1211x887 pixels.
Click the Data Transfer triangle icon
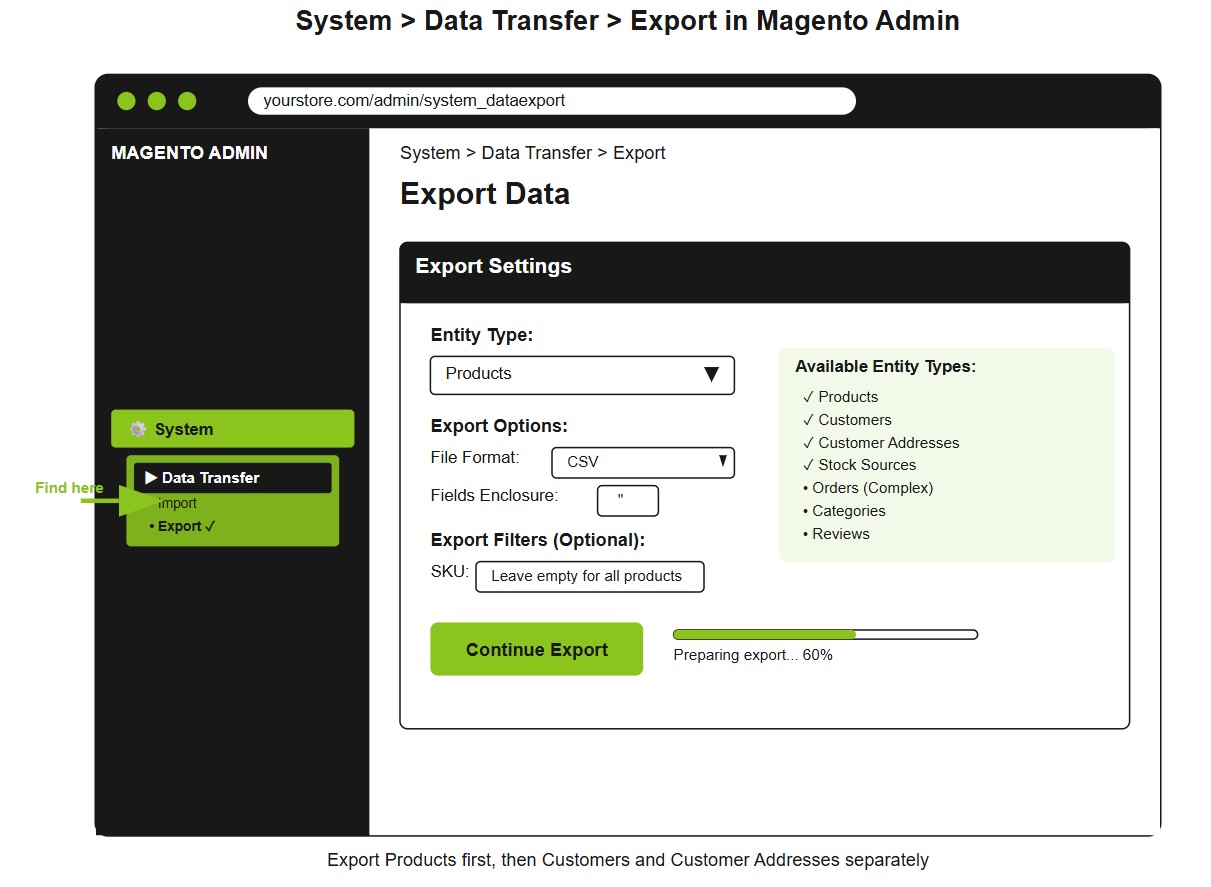(151, 478)
